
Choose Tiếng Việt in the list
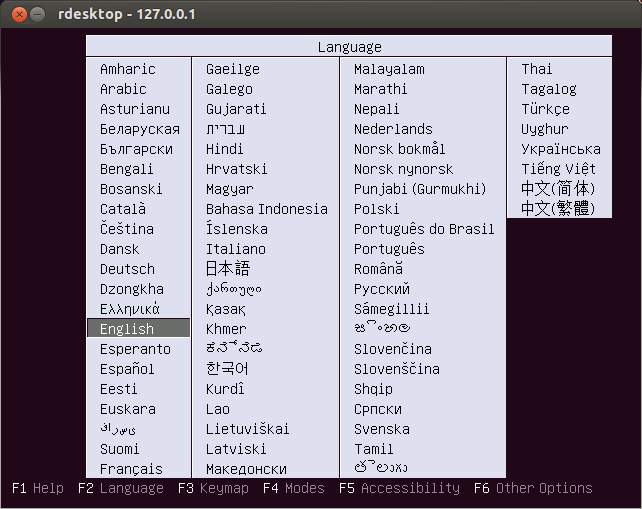click(558, 169)
